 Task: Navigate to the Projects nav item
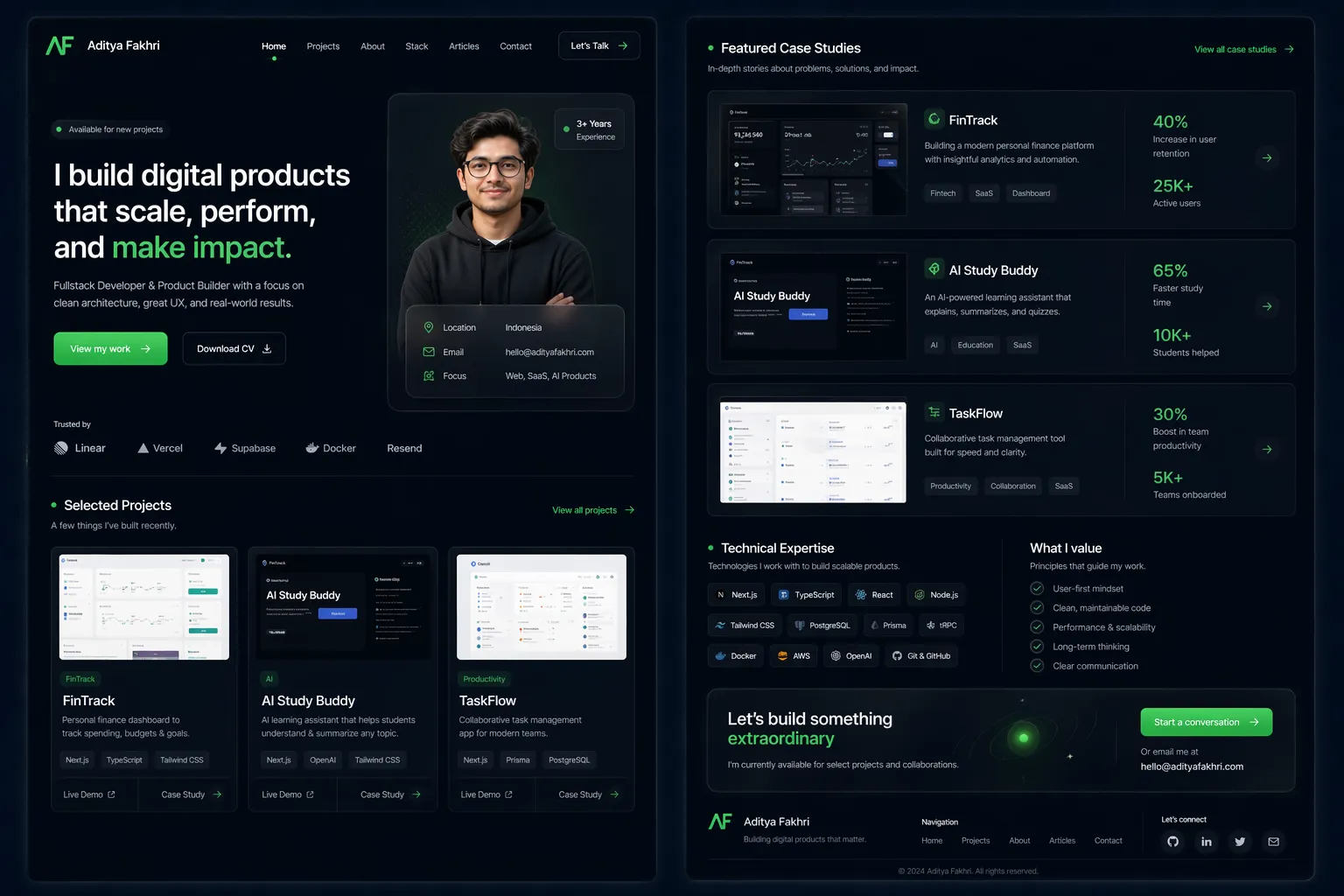point(323,46)
